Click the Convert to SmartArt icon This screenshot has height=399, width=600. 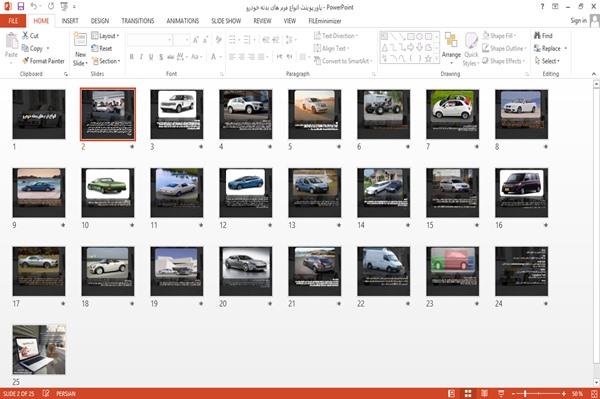[x=317, y=60]
